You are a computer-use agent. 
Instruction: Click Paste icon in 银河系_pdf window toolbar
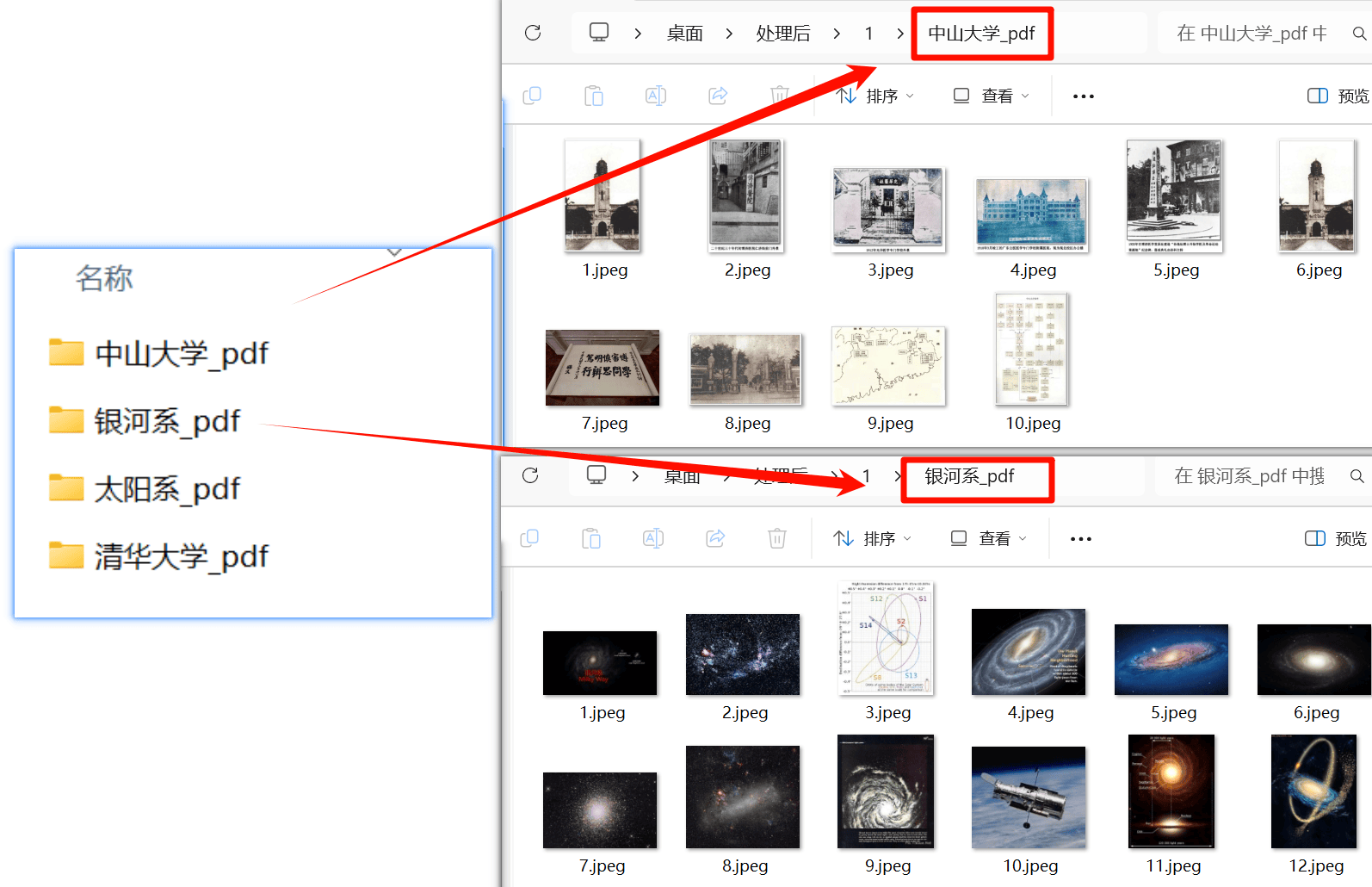point(591,538)
